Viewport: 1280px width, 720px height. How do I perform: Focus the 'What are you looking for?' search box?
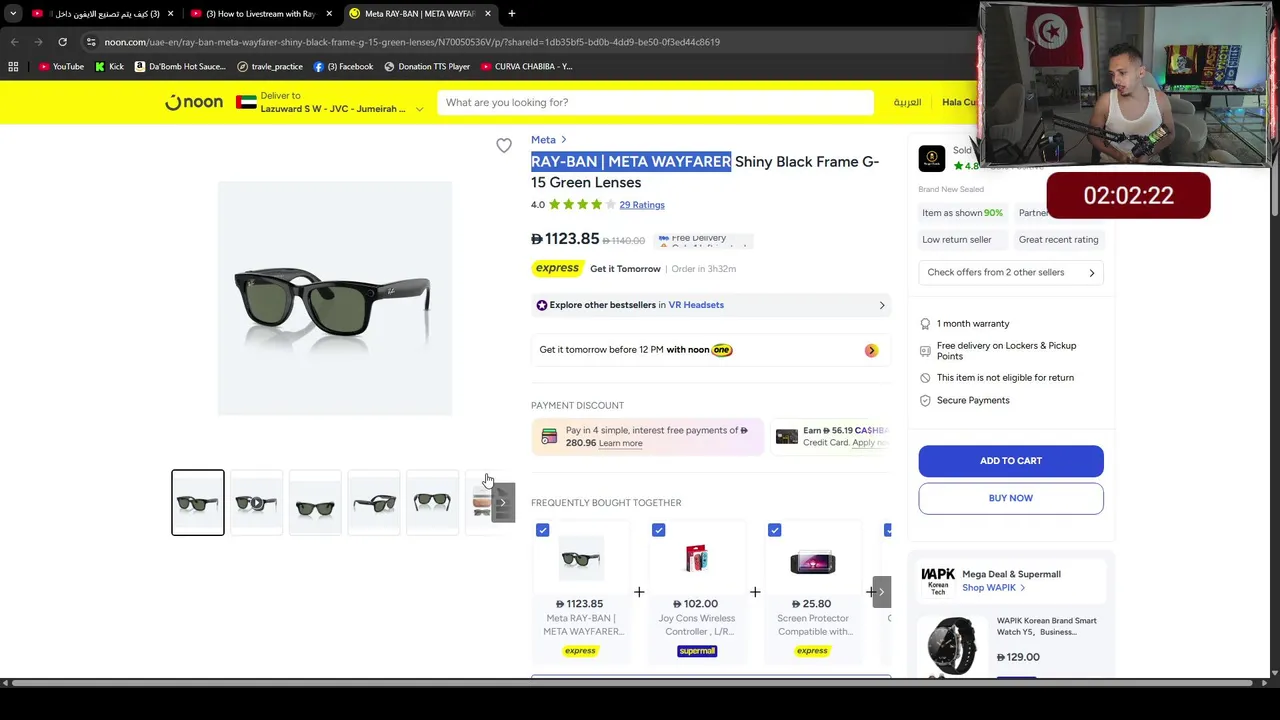pos(655,102)
